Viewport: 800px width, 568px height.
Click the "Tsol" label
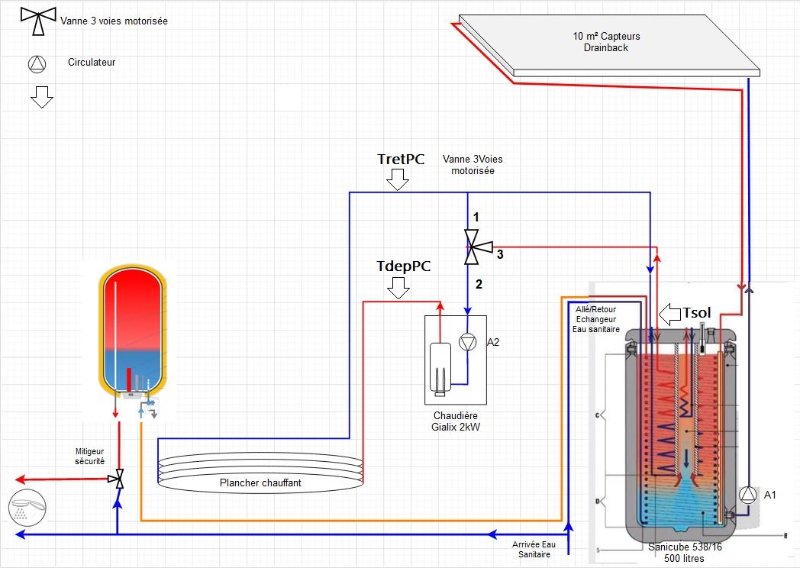point(697,313)
